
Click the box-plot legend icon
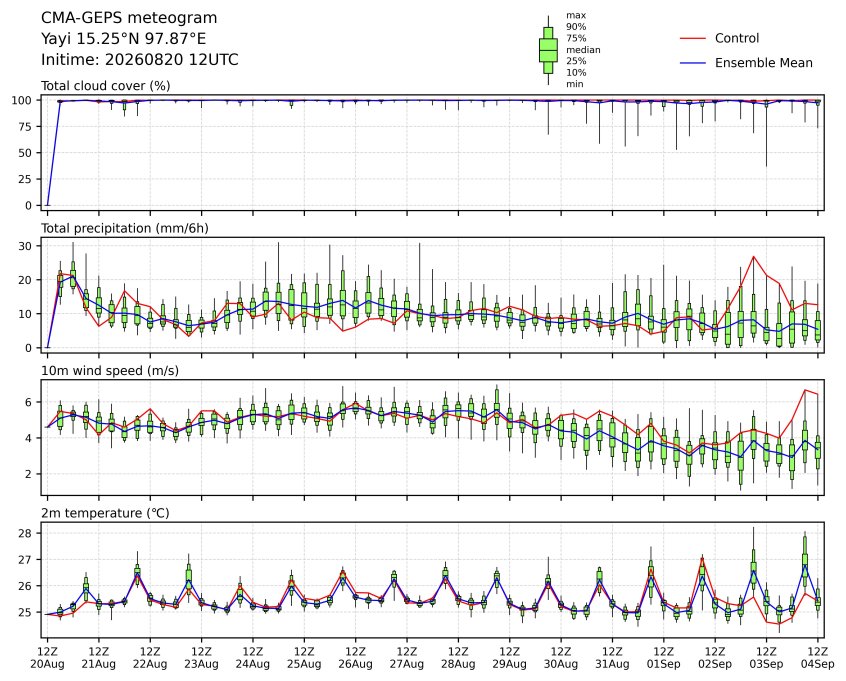tap(548, 50)
